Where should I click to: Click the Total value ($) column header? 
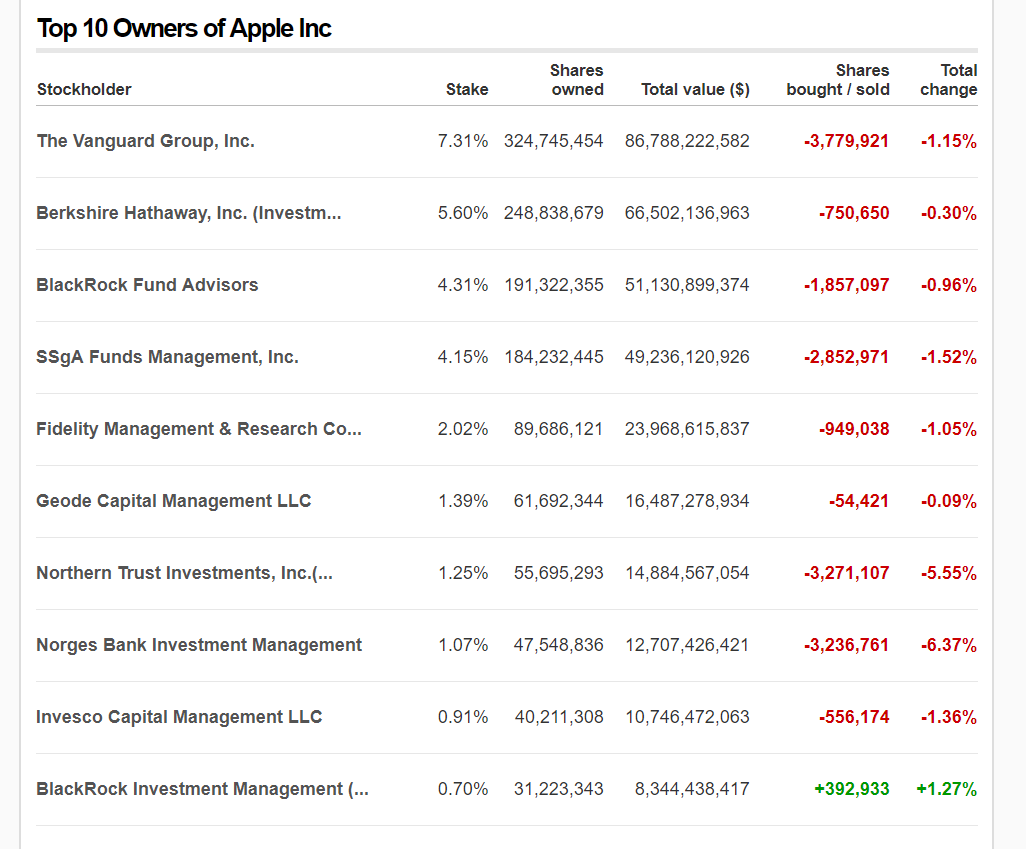tap(695, 89)
